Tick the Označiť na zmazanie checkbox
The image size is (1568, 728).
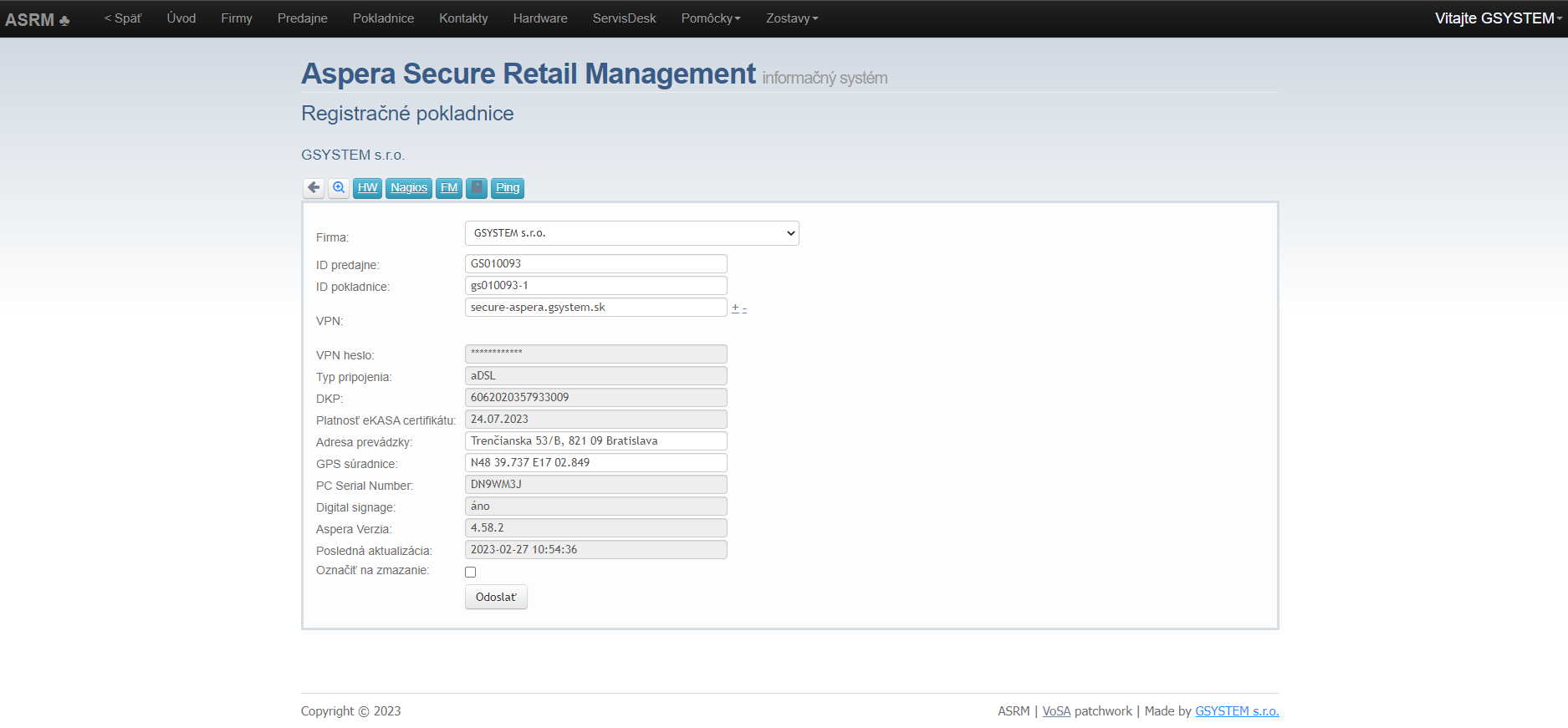[x=471, y=573]
